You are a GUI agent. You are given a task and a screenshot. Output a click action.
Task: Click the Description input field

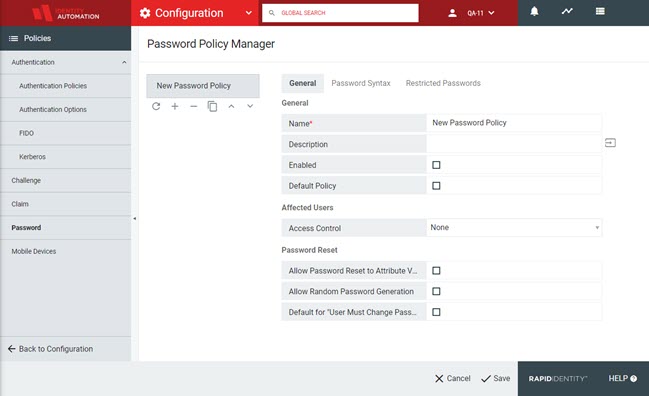514,144
